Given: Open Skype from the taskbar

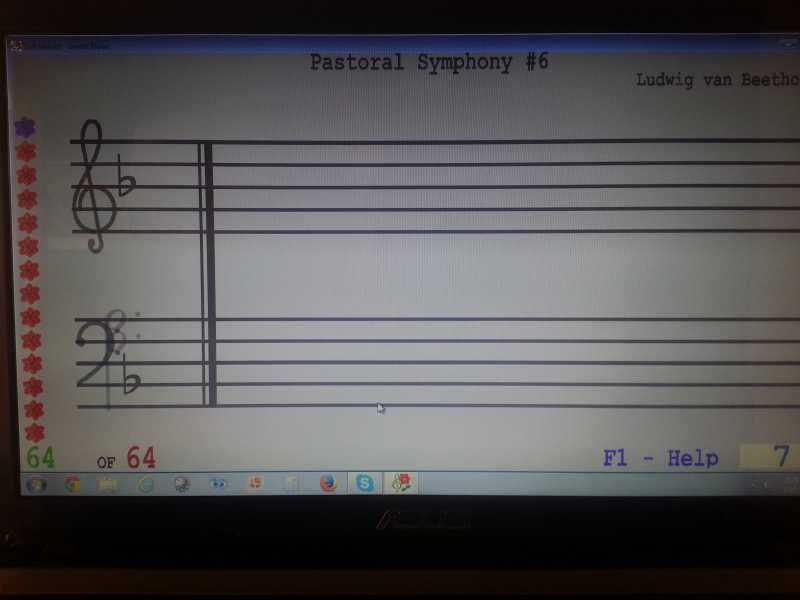Looking at the screenshot, I should coord(364,483).
